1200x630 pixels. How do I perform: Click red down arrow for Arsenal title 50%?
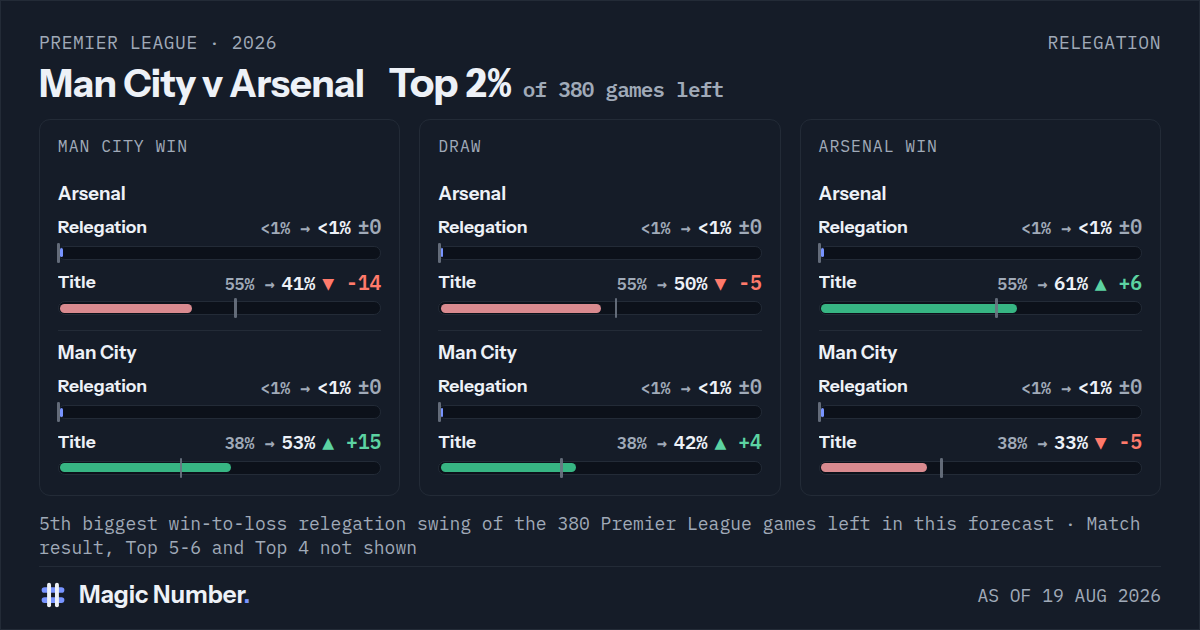[720, 284]
